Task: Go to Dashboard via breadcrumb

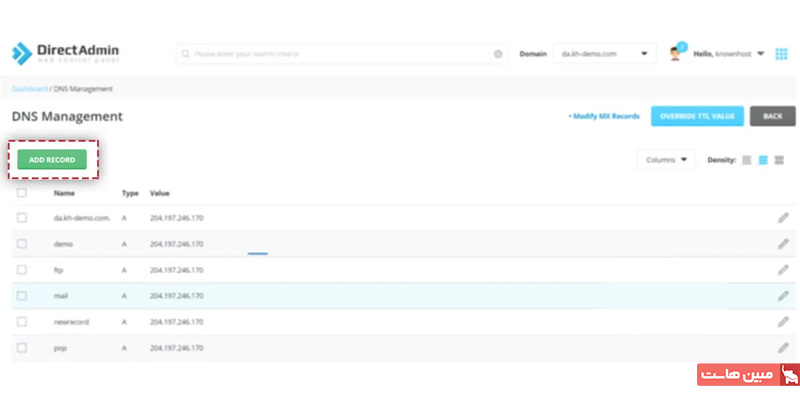Action: (29, 89)
